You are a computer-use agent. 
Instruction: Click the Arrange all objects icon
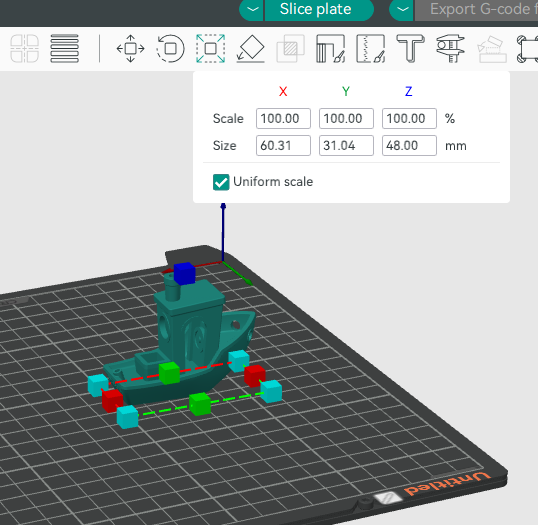pyautogui.click(x=24, y=49)
